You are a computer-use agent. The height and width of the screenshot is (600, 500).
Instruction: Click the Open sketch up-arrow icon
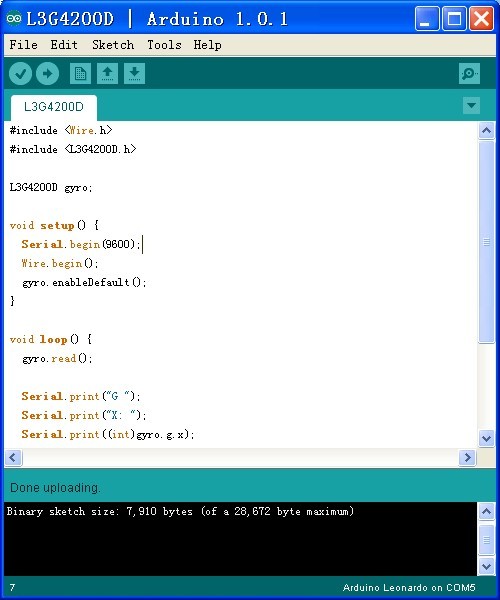tap(107, 73)
